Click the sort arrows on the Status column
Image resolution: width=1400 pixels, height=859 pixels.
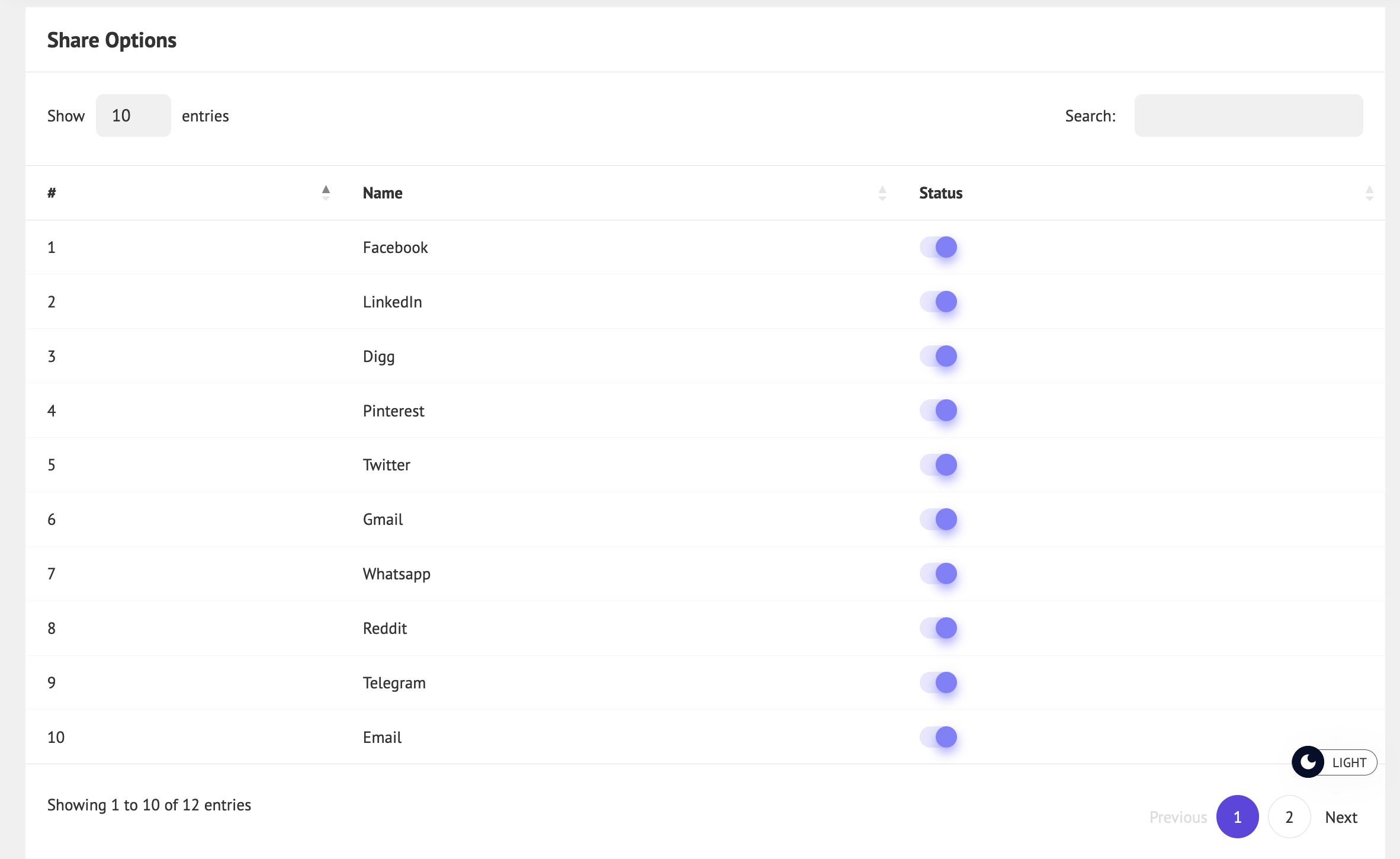click(1369, 193)
